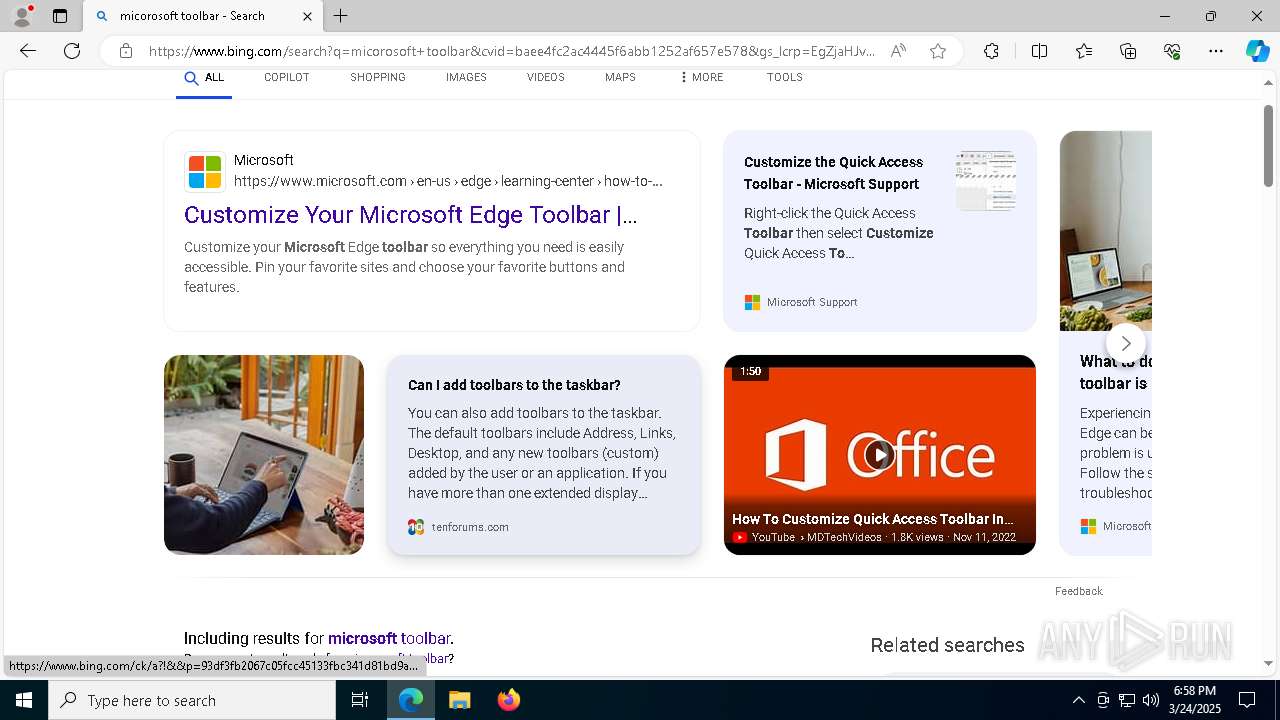Viewport: 1280px width, 720px height.
Task: Click the taskbar clock showing 6:58 PM
Action: click(1197, 700)
